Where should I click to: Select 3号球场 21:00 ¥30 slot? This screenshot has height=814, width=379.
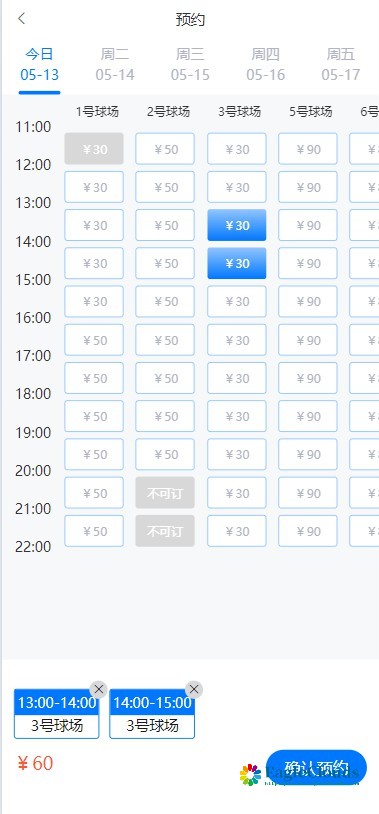(x=237, y=531)
